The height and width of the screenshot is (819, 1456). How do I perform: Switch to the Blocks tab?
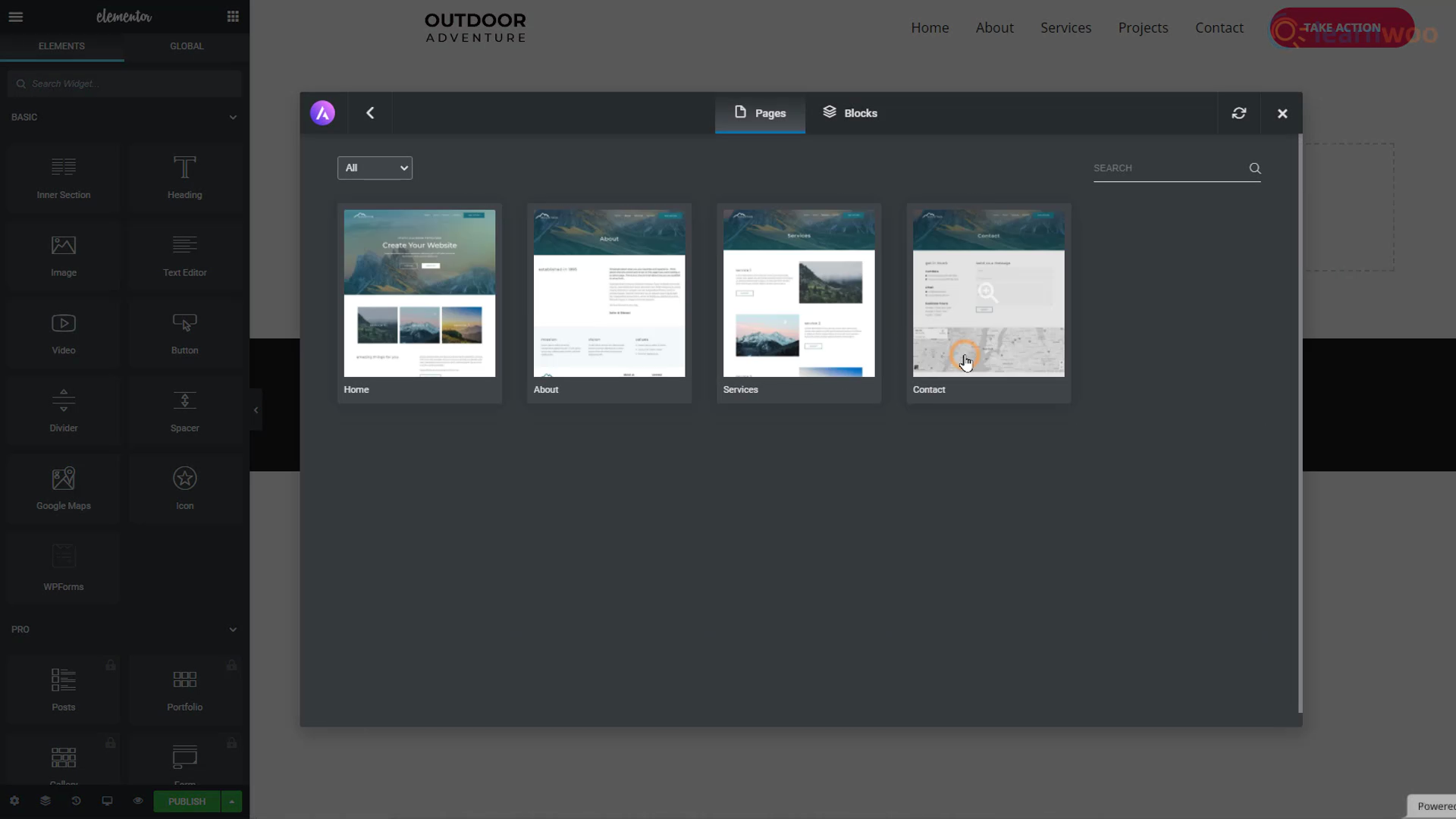pos(850,113)
